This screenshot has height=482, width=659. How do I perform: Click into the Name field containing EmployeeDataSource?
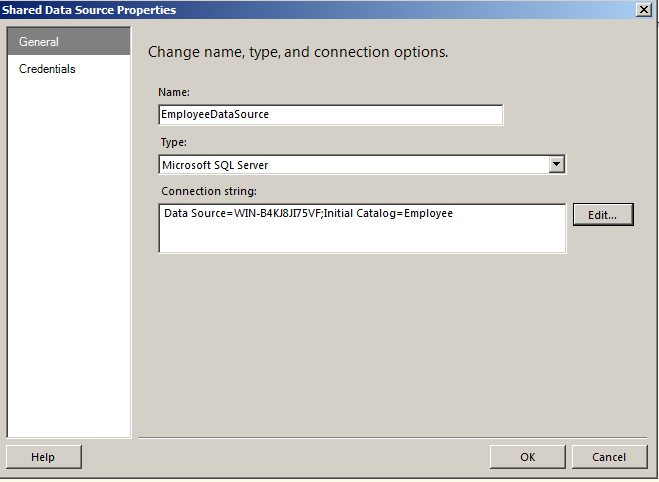pyautogui.click(x=330, y=114)
